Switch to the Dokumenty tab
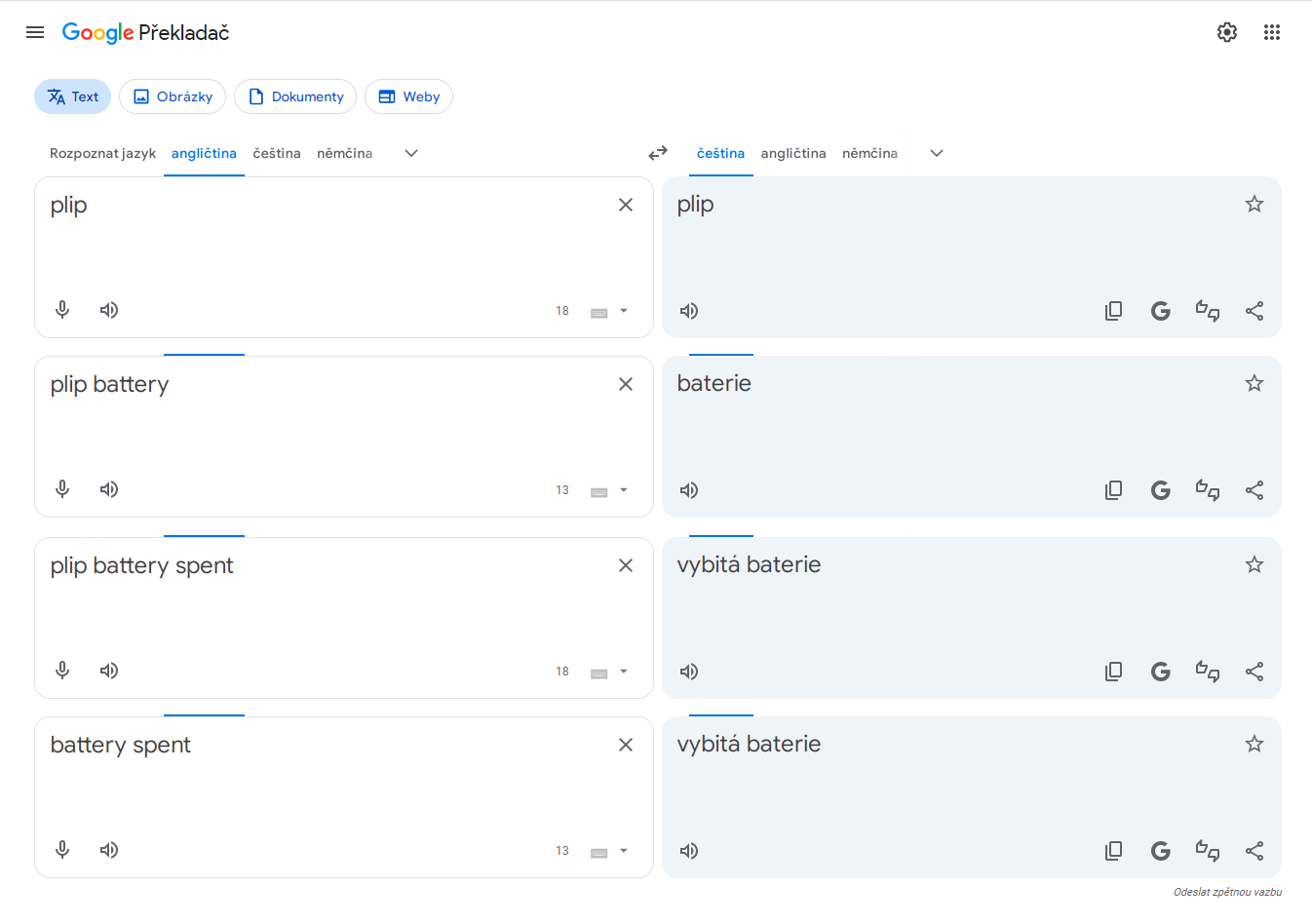 (x=295, y=96)
